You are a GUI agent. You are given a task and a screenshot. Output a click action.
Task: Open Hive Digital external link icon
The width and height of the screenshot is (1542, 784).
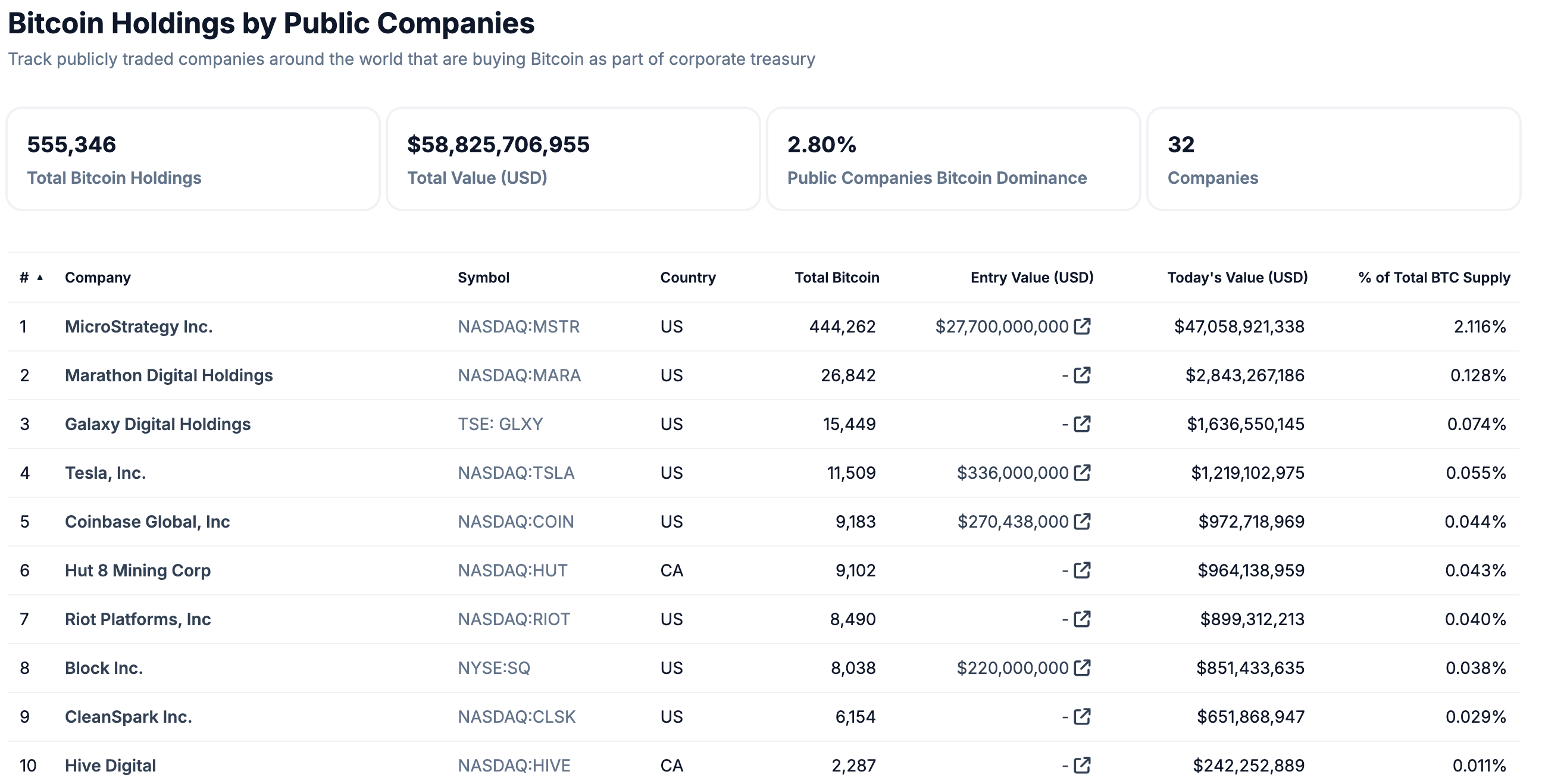pyautogui.click(x=1082, y=766)
